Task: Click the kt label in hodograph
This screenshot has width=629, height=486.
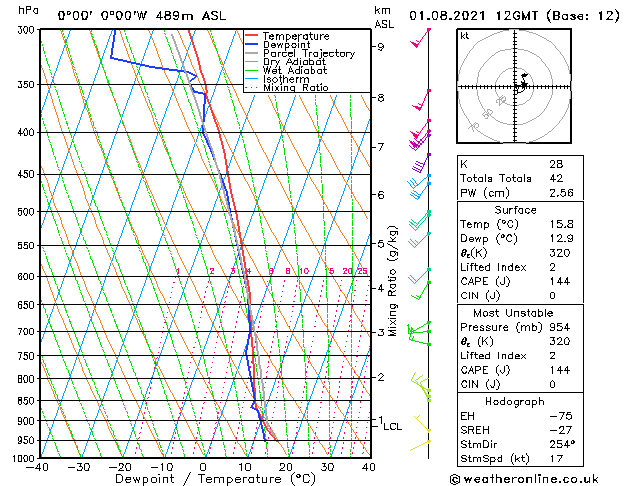Action: (465, 36)
